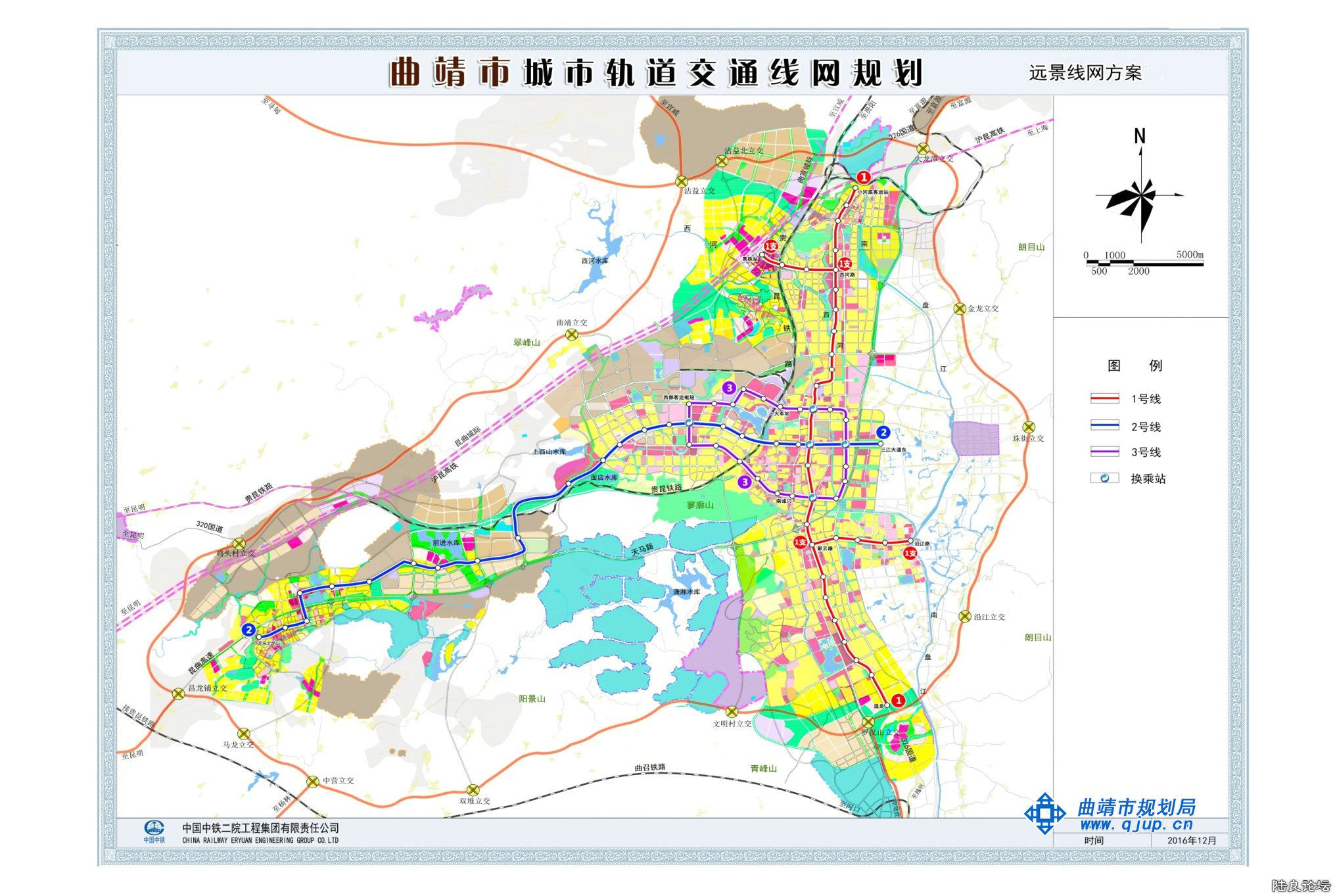Click the 曲靖立交 interchange marker
1335x896 pixels.
[573, 334]
